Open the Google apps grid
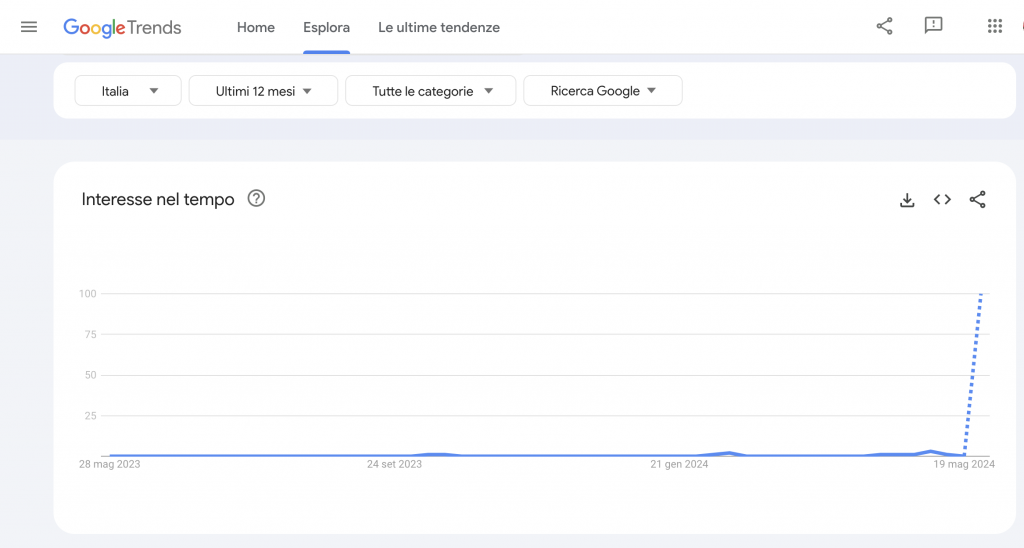This screenshot has height=548, width=1024. point(995,26)
